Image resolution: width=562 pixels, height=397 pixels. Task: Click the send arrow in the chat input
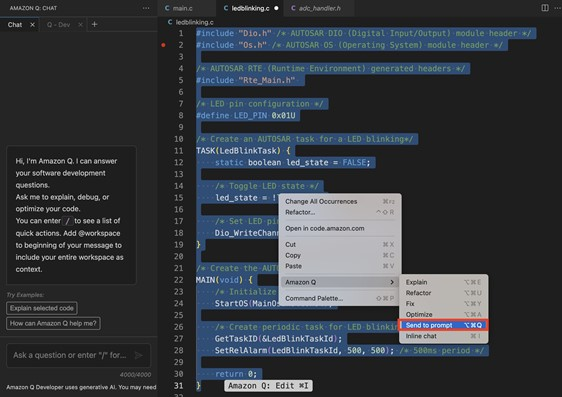(138, 355)
